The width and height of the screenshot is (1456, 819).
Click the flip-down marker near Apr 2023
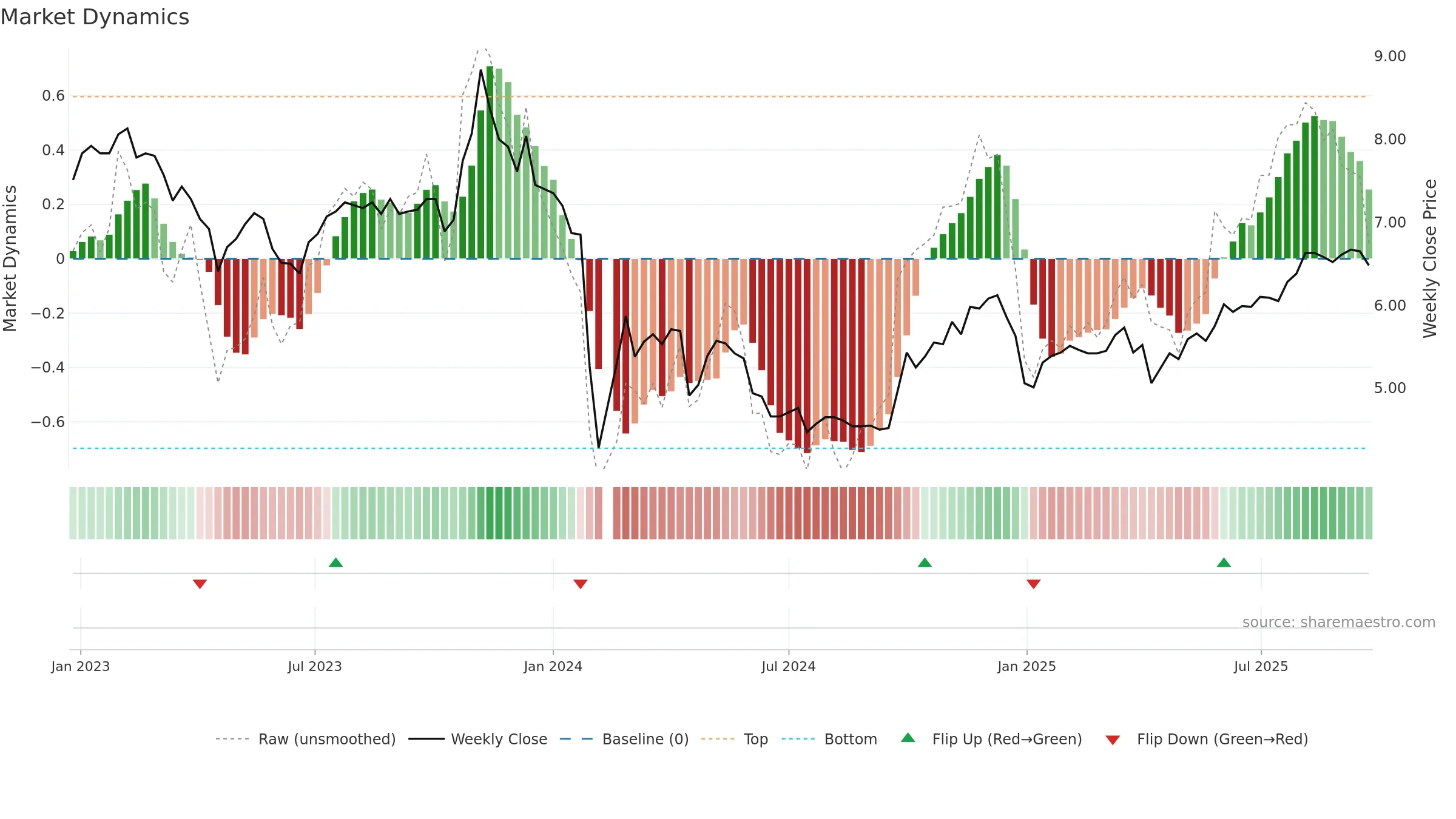tap(200, 584)
